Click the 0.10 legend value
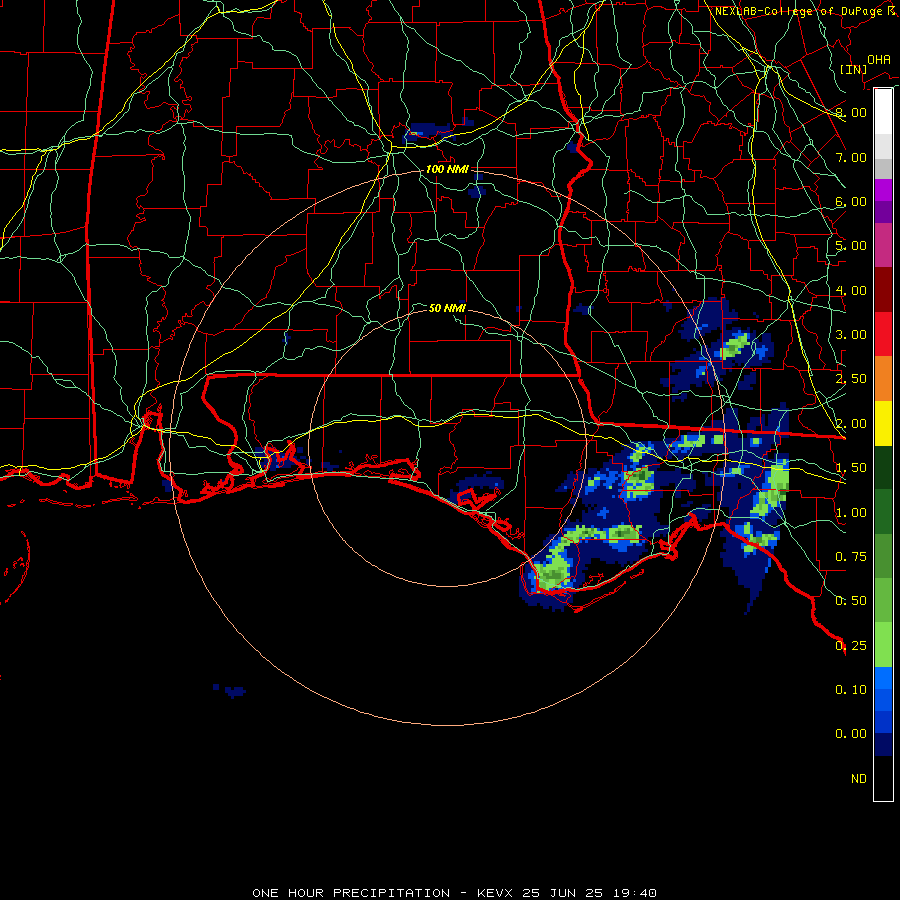Screen dimensions: 900x900 tap(851, 690)
